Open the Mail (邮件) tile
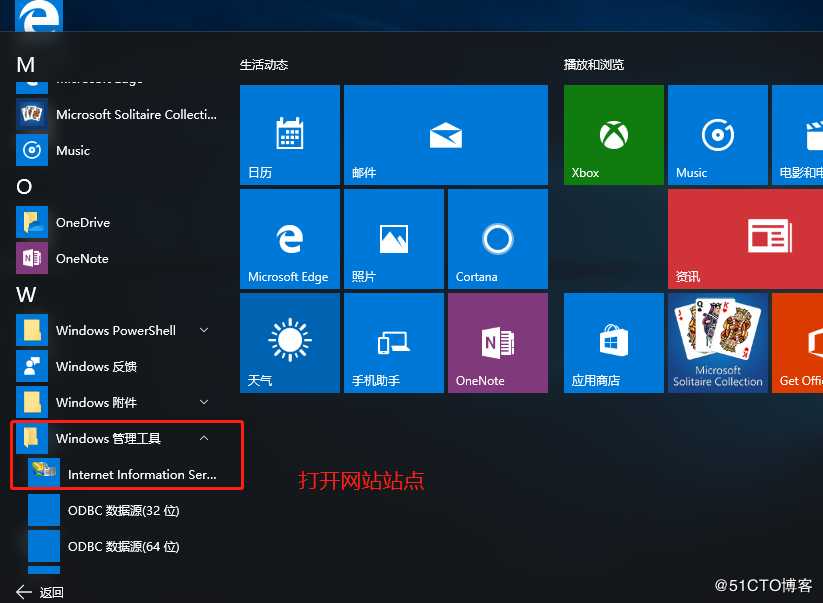The width and height of the screenshot is (823, 603). pyautogui.click(x=446, y=135)
